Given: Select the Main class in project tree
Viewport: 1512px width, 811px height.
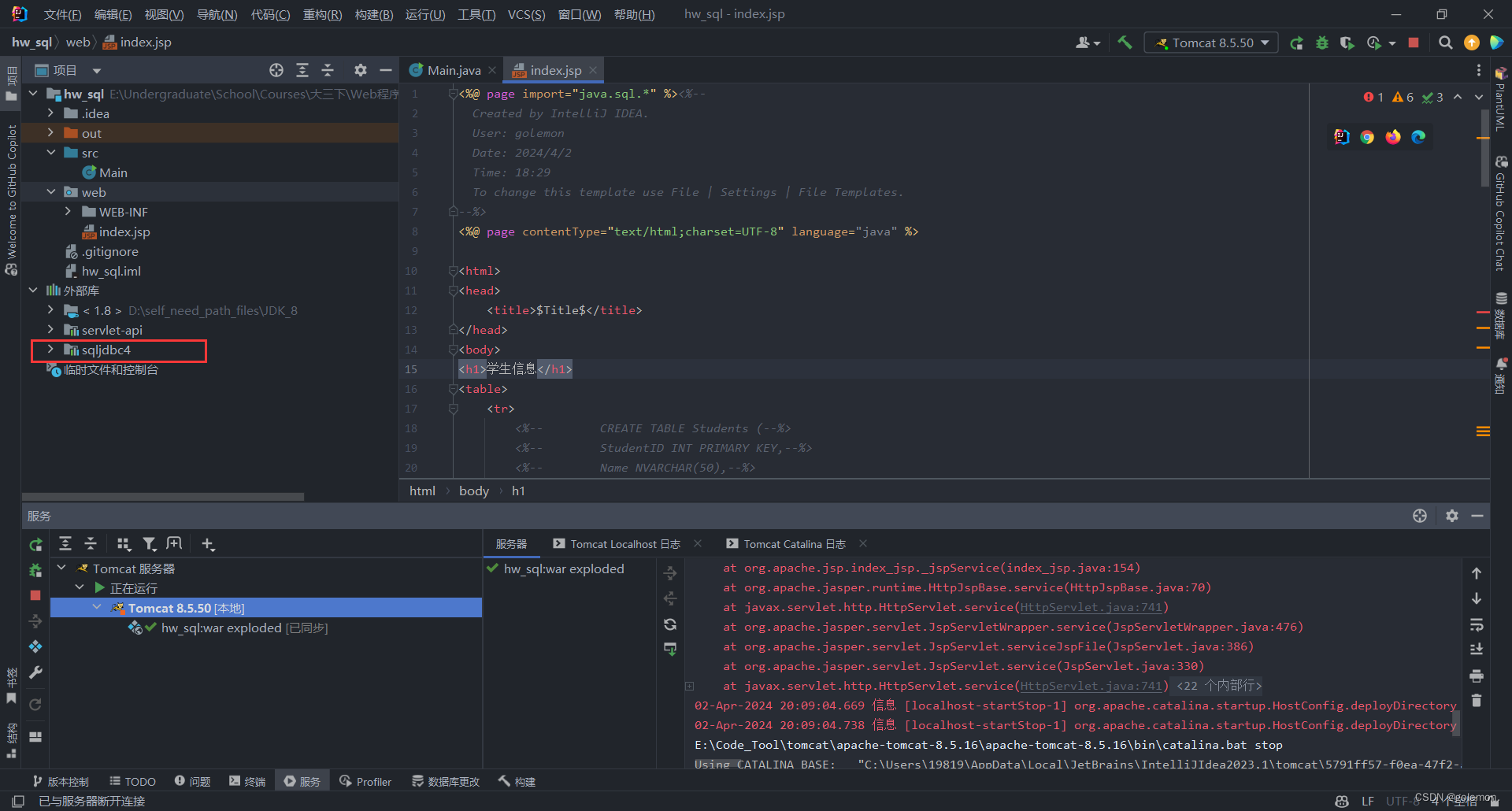Looking at the screenshot, I should (113, 172).
